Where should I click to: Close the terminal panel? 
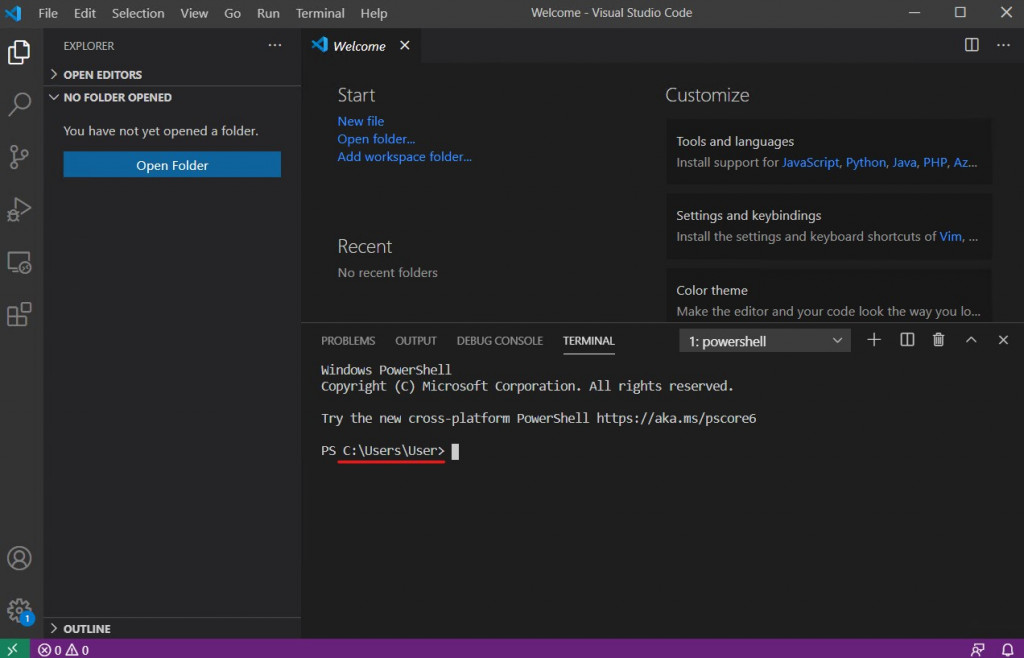[1004, 339]
